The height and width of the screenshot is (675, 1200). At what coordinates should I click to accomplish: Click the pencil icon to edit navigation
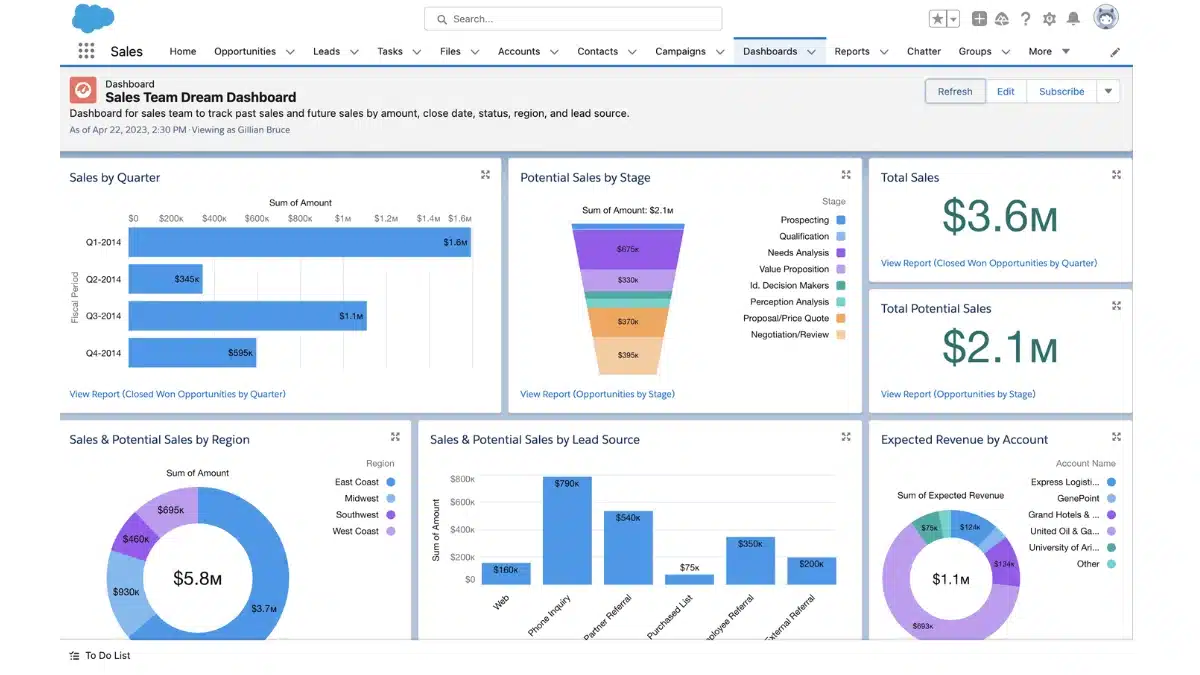click(1115, 52)
